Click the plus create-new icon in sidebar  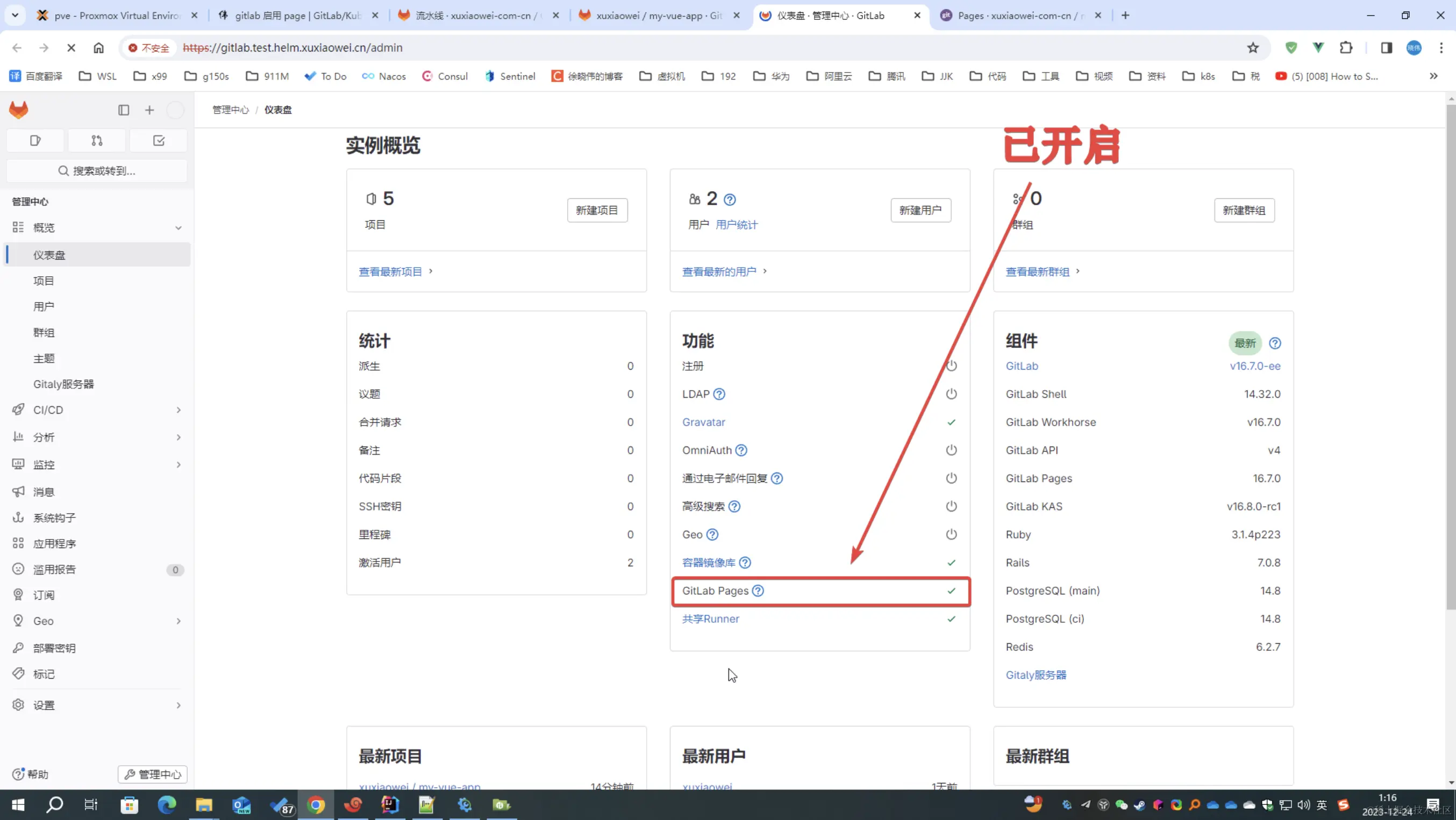click(149, 110)
